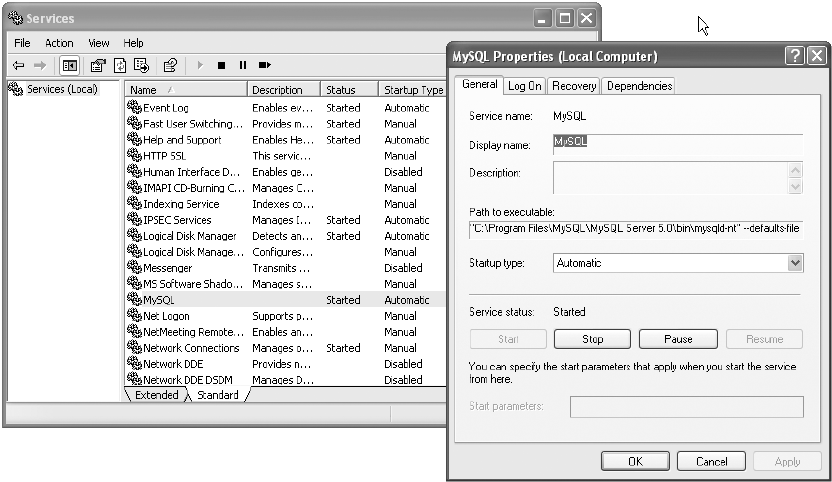Image resolution: width=832 pixels, height=482 pixels.
Task: Click inside the Description text box
Action: pos(671,178)
